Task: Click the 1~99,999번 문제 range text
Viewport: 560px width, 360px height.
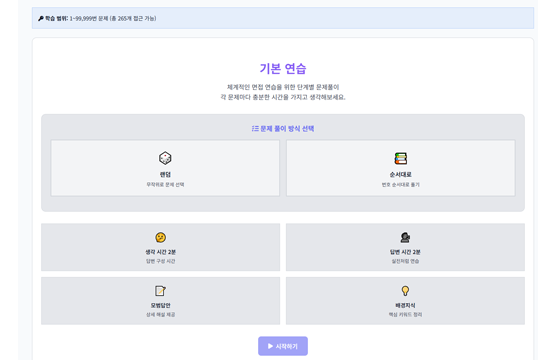Action: [x=89, y=18]
